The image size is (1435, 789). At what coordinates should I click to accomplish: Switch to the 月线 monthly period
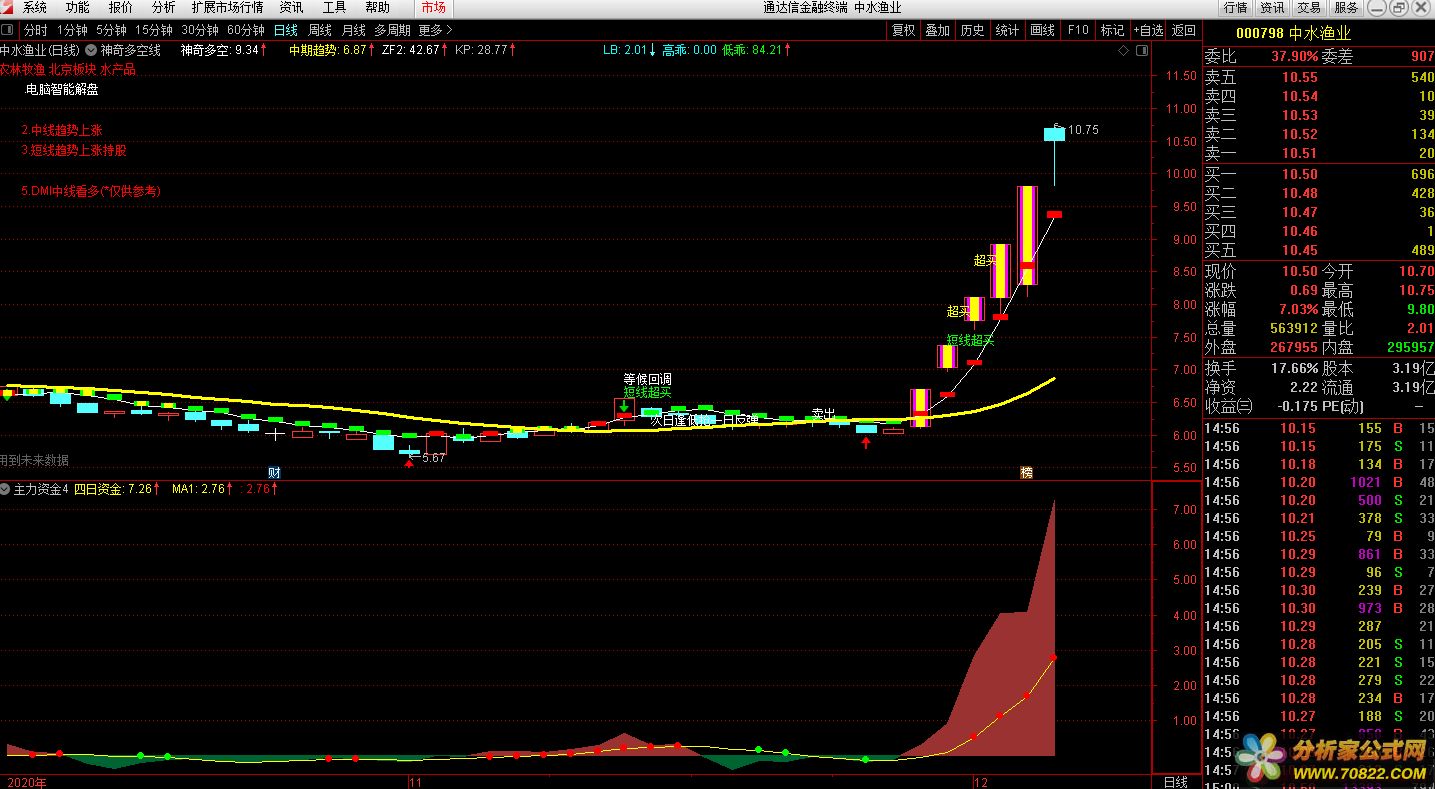pos(354,30)
